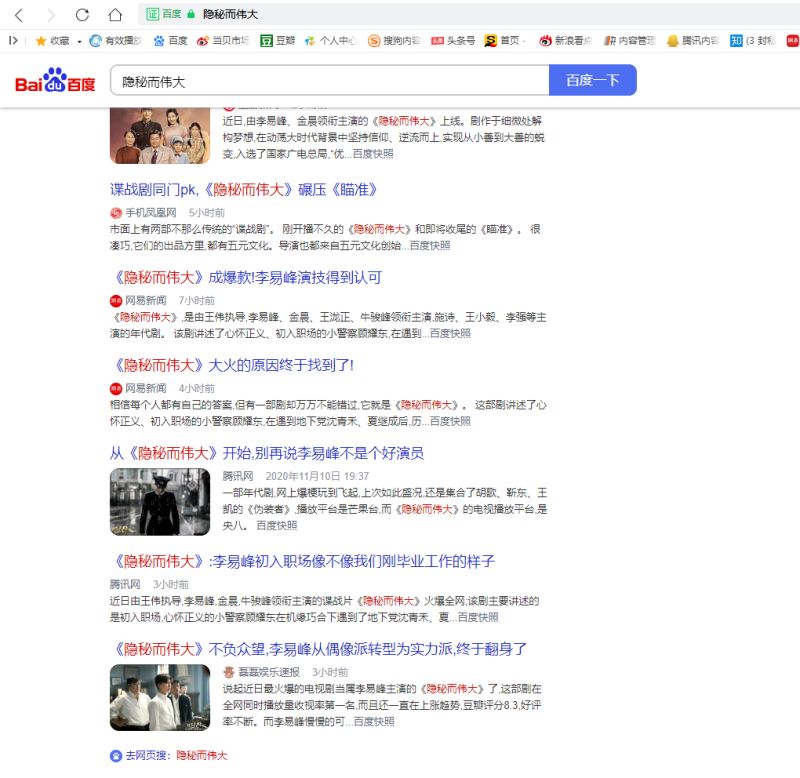Open 百度快照 for 腾讯网 3小时前 result
The image size is (800, 778).
tap(478, 617)
